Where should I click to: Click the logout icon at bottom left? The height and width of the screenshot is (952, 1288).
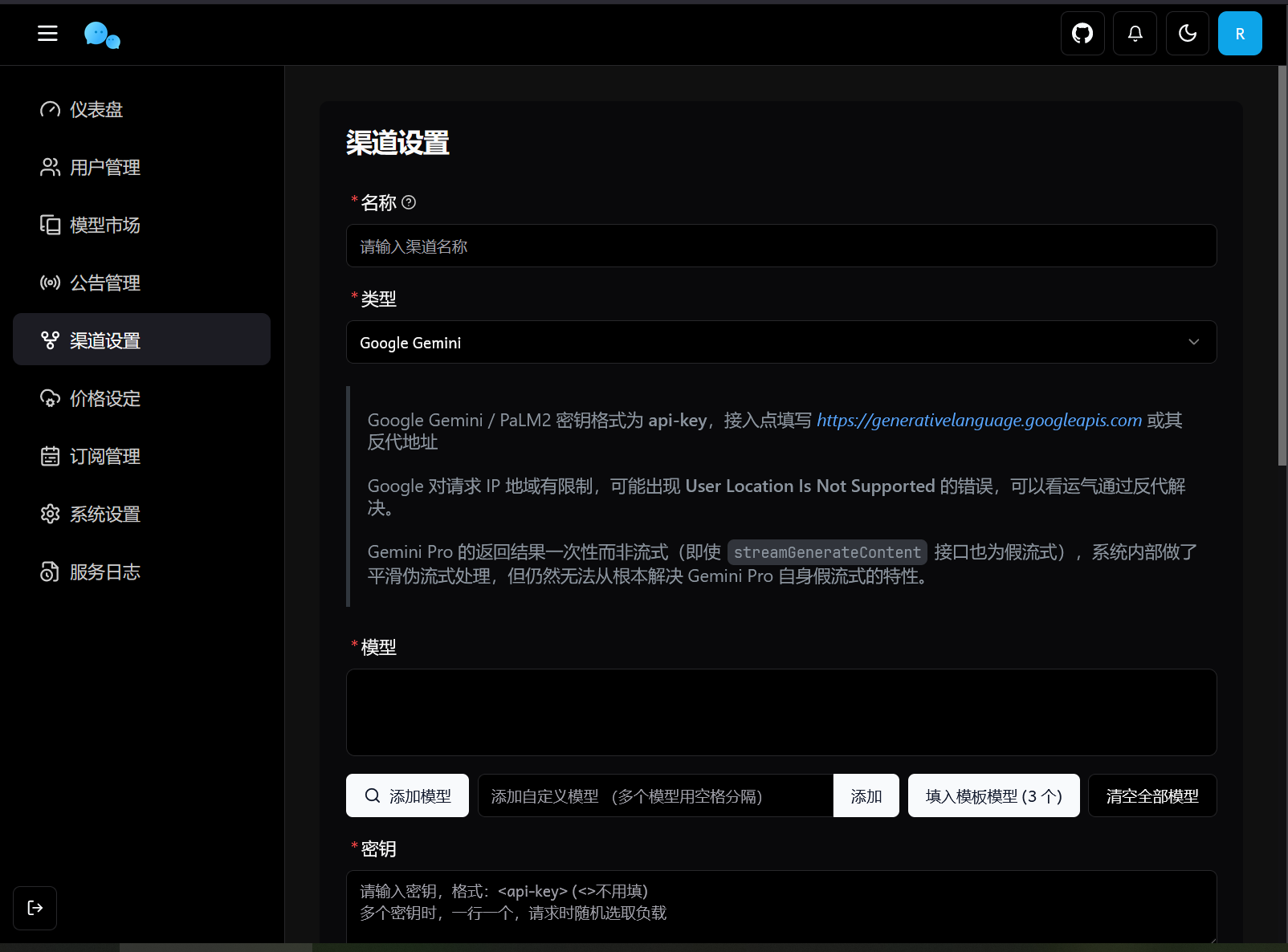35,908
